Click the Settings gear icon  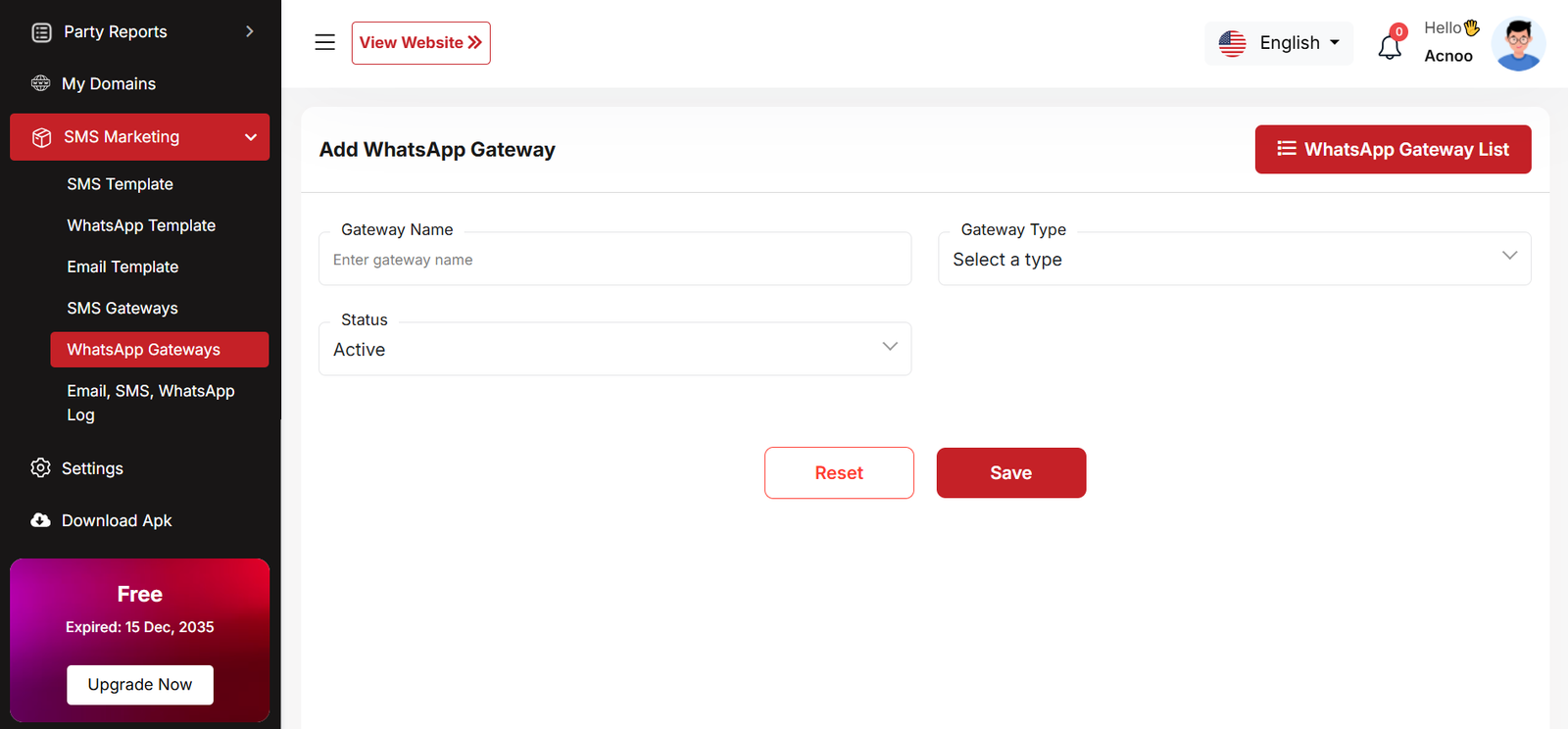tap(40, 468)
